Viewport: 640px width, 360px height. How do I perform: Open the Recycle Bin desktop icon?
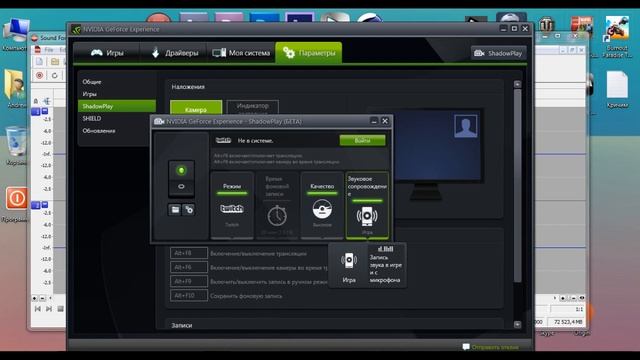pos(16,141)
